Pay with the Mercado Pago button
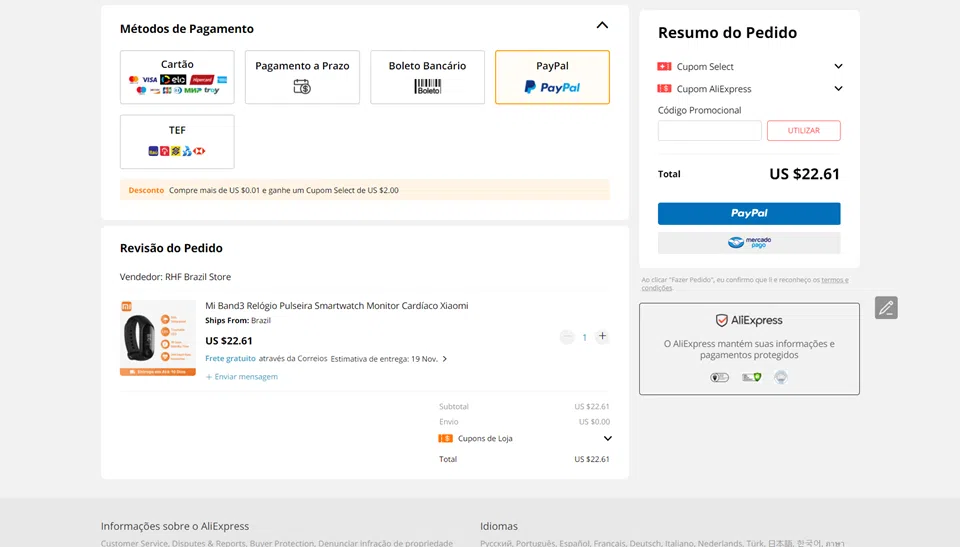The height and width of the screenshot is (547, 960). pyautogui.click(x=749, y=243)
